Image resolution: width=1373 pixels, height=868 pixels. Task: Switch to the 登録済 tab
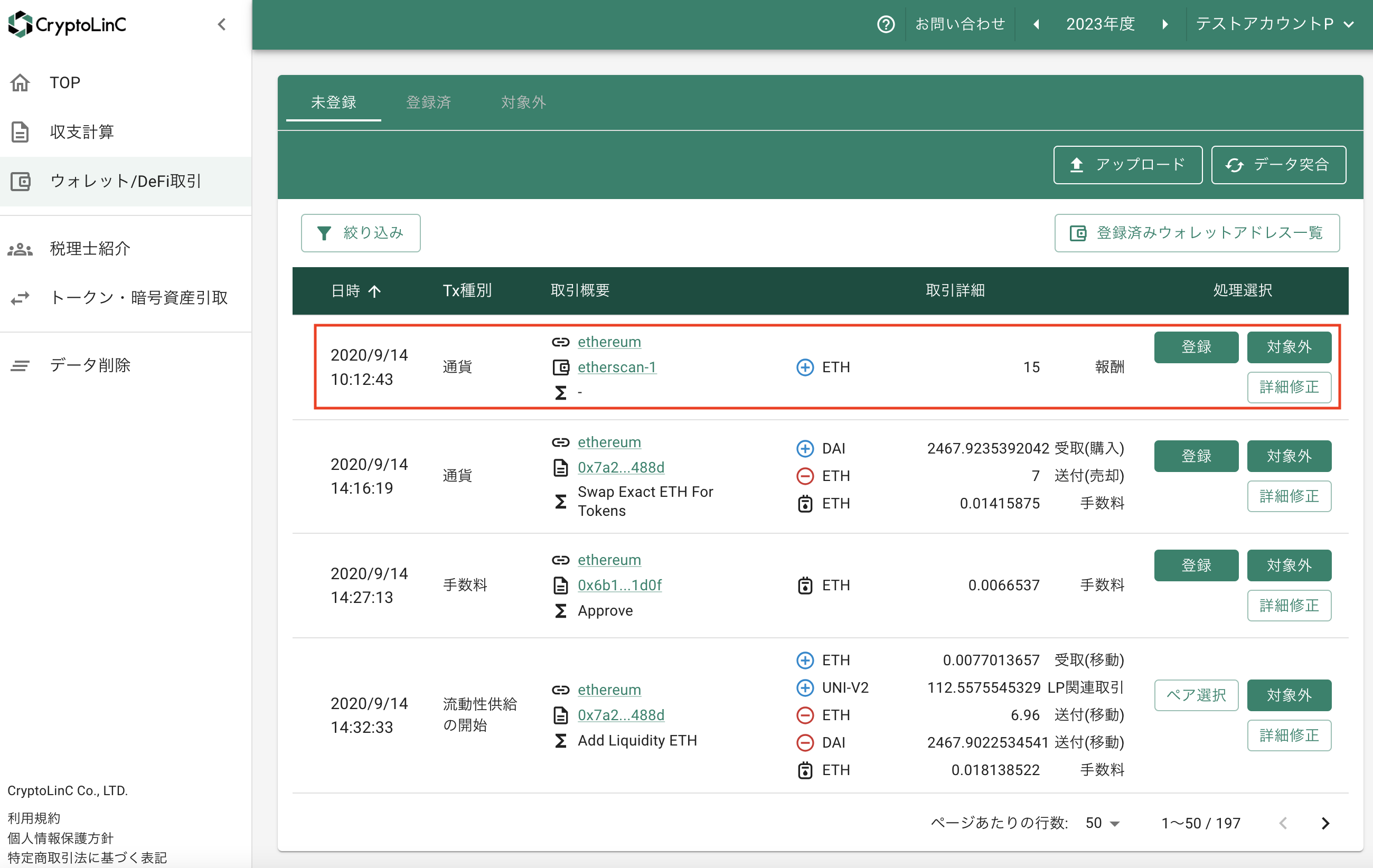[428, 102]
